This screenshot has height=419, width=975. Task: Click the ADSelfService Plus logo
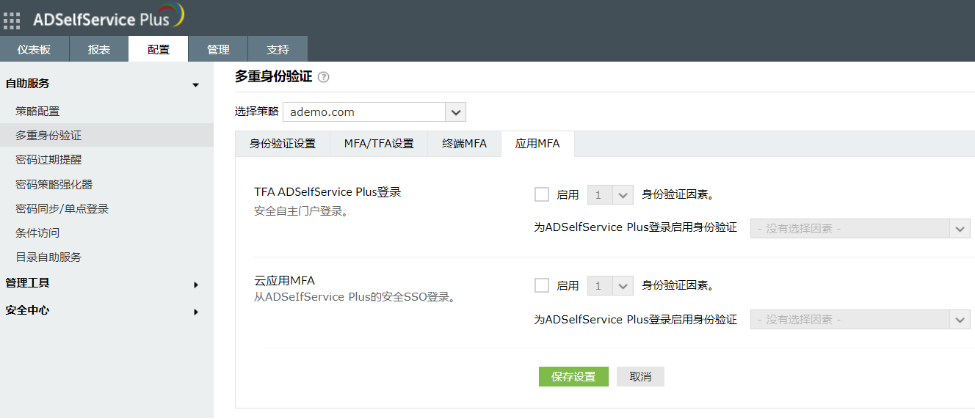(109, 17)
